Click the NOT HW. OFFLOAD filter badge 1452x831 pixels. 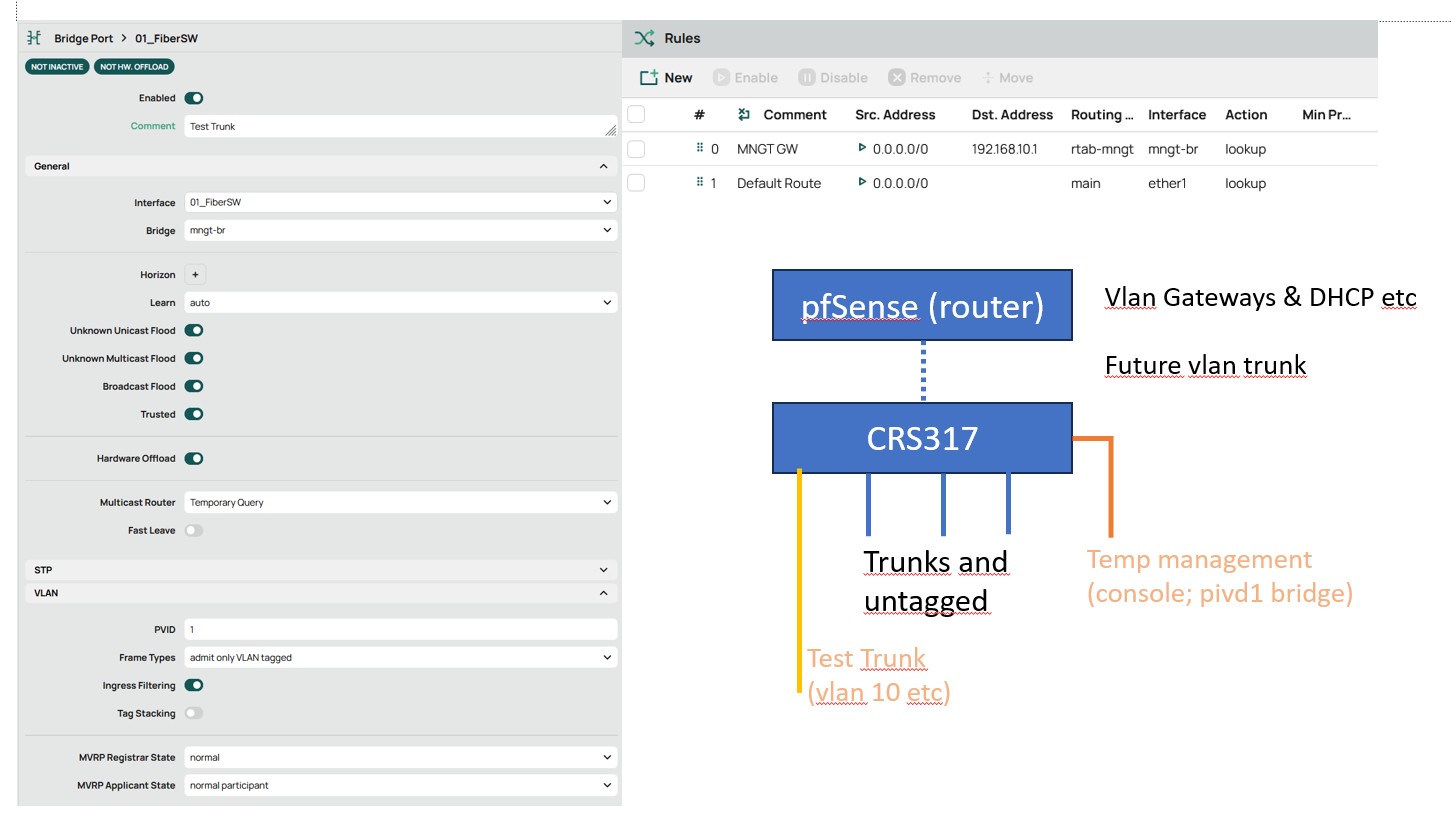click(x=134, y=67)
